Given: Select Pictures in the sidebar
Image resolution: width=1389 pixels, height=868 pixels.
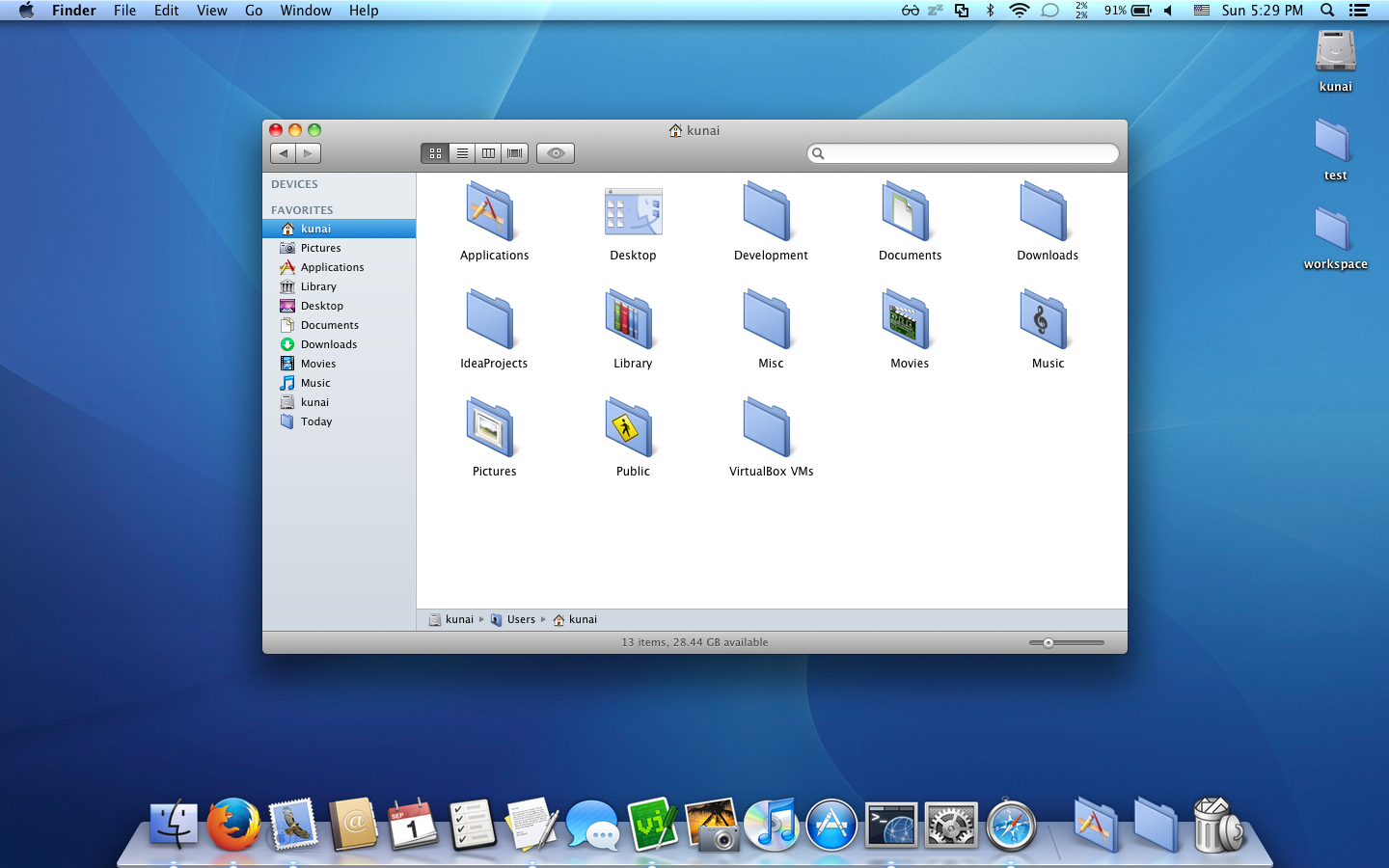Looking at the screenshot, I should [340, 248].
